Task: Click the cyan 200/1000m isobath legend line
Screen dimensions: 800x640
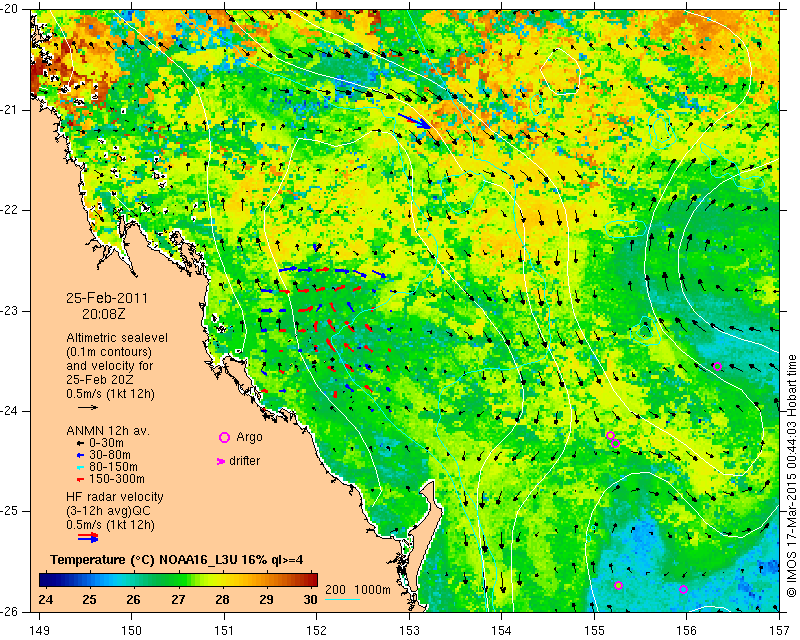Action: (x=342, y=599)
